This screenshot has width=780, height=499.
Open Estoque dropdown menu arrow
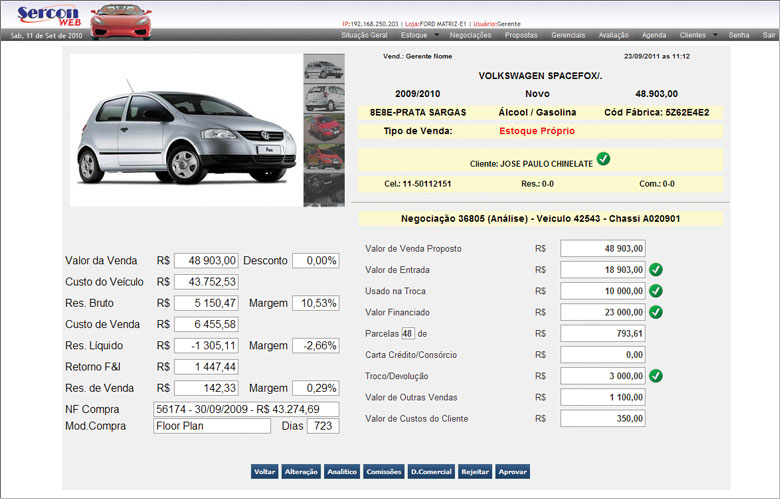[x=436, y=35]
